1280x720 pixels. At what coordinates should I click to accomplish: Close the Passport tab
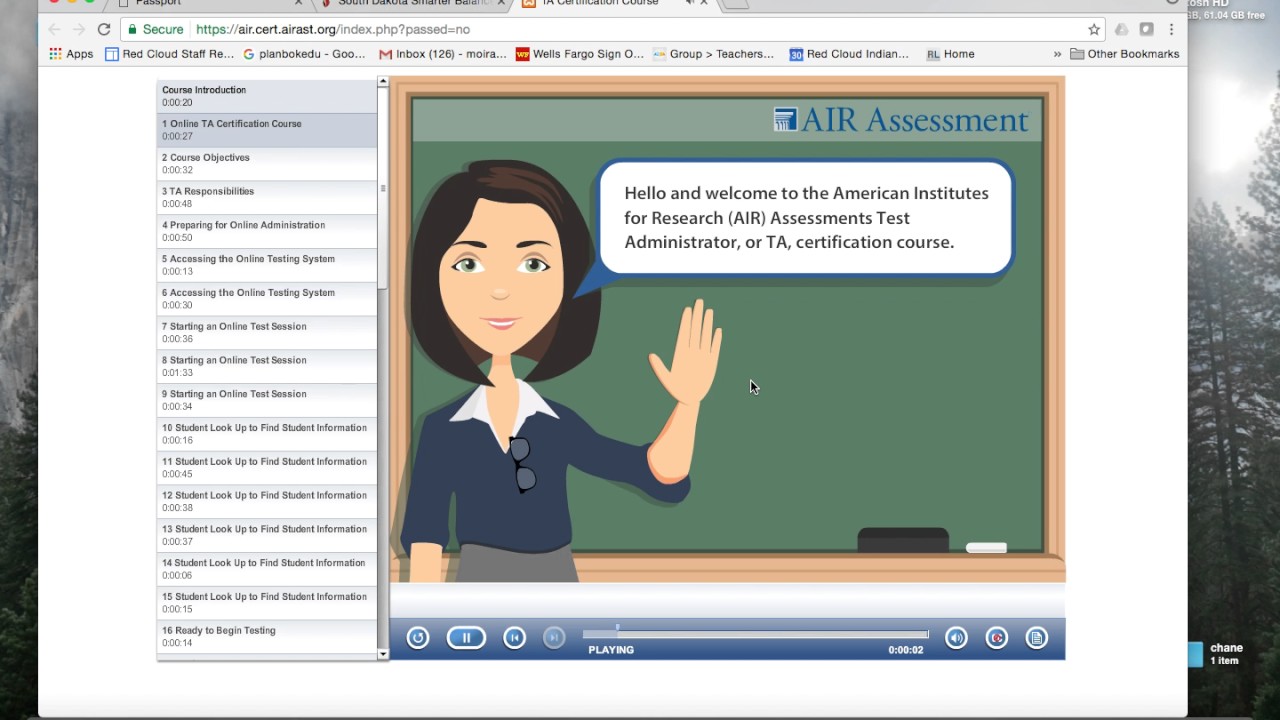(x=298, y=3)
